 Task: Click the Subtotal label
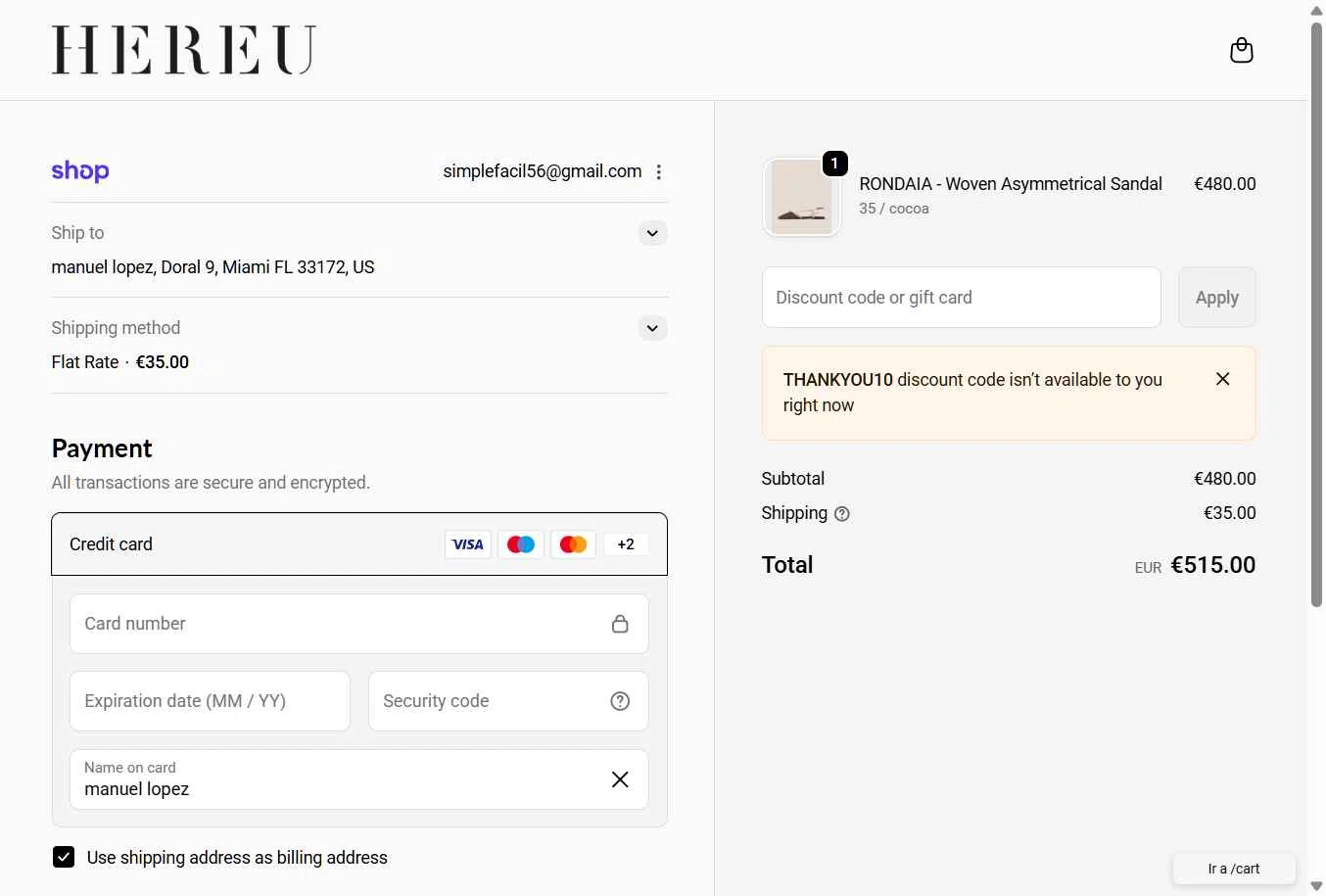pyautogui.click(x=793, y=479)
